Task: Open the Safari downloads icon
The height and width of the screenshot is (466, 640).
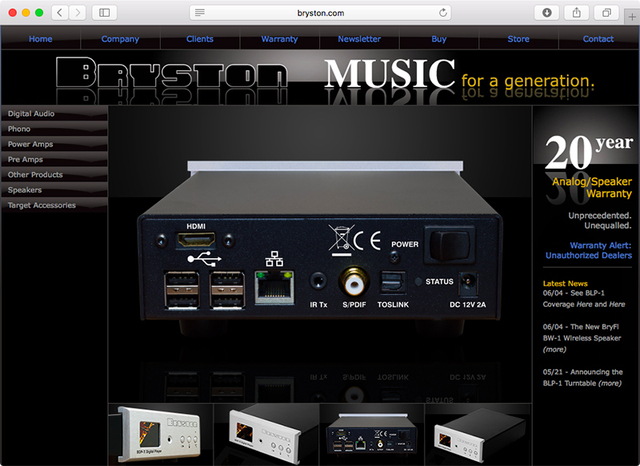Action: [x=547, y=12]
